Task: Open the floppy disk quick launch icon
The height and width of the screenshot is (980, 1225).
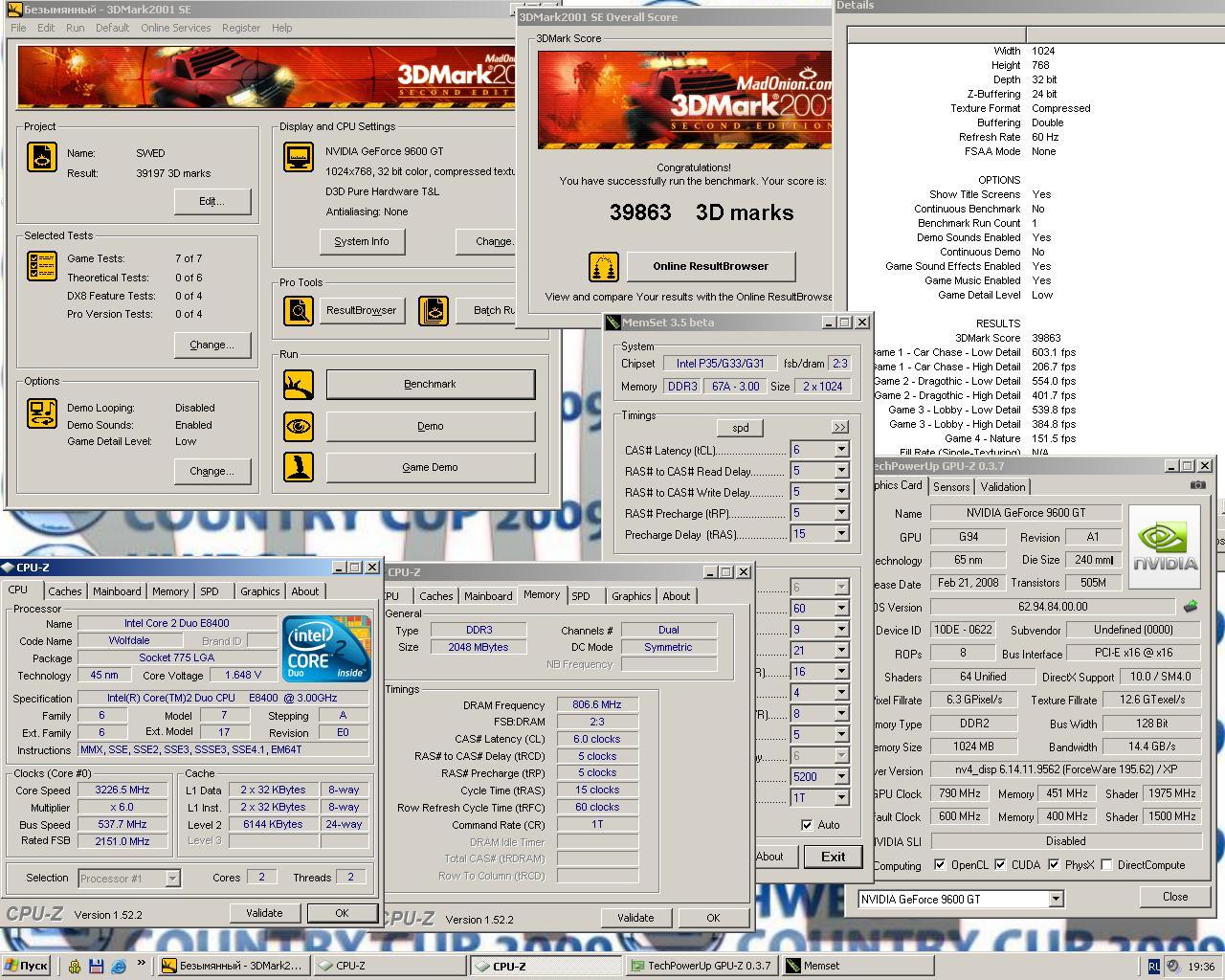Action: (x=97, y=966)
